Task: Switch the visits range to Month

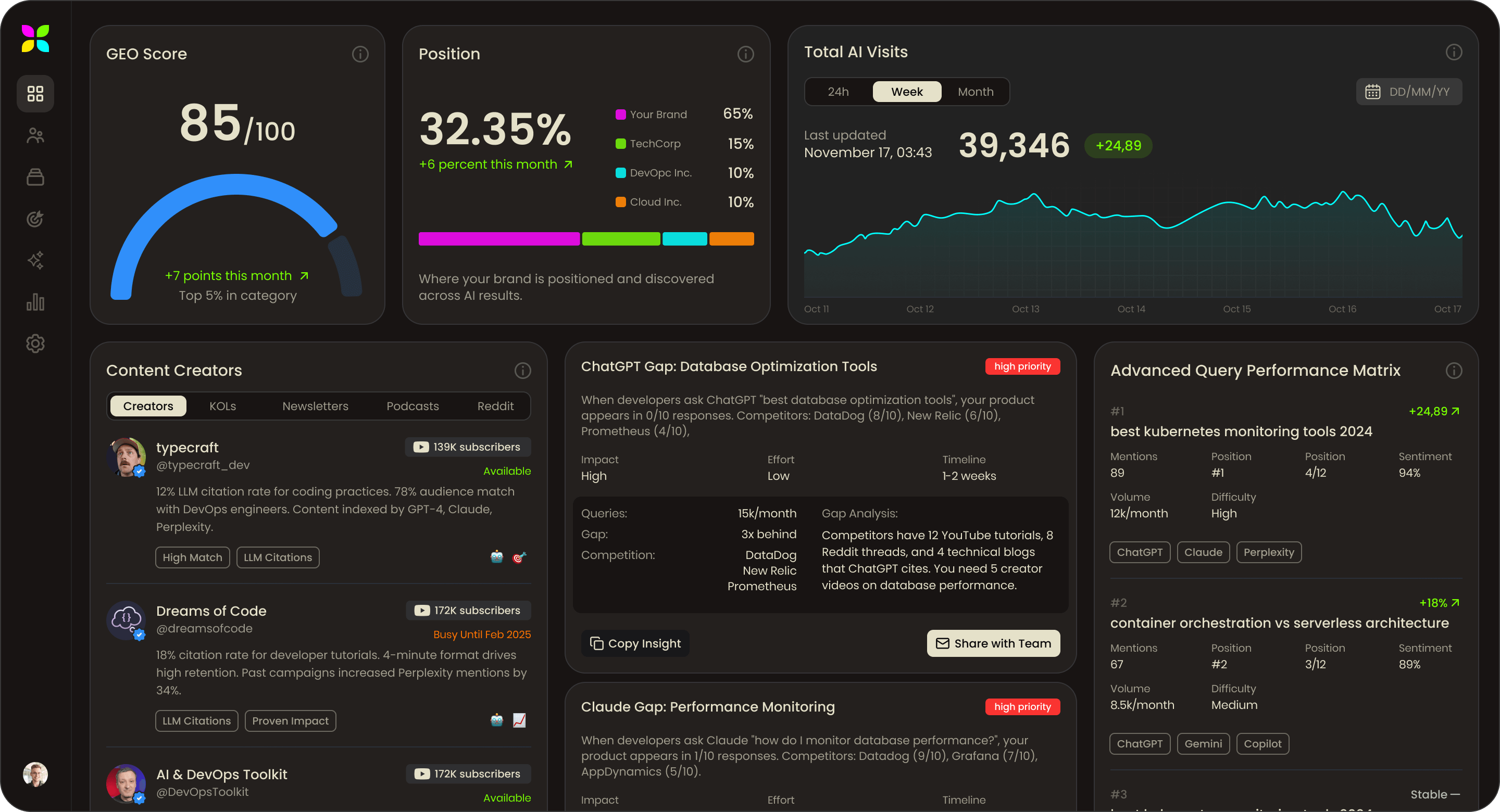Action: [976, 92]
